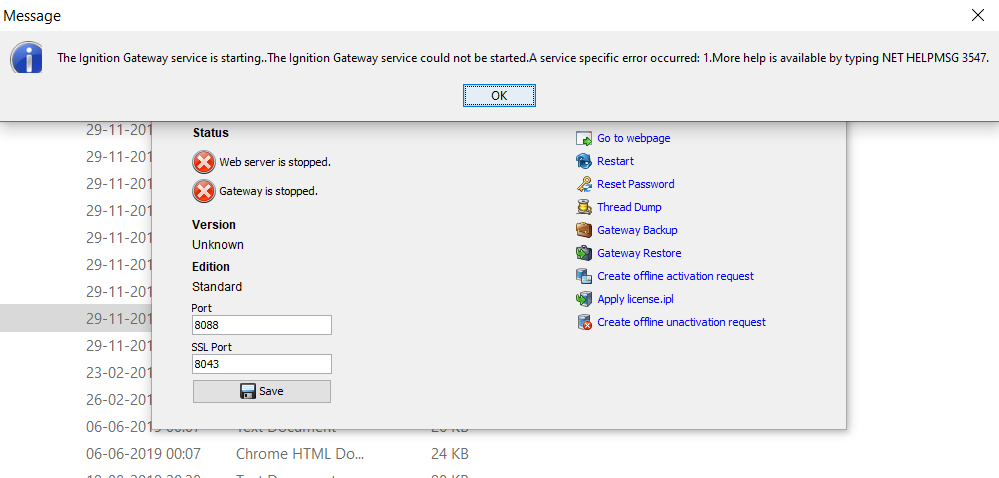Click the Thread Dump icon
The width and height of the screenshot is (999, 478).
point(584,207)
